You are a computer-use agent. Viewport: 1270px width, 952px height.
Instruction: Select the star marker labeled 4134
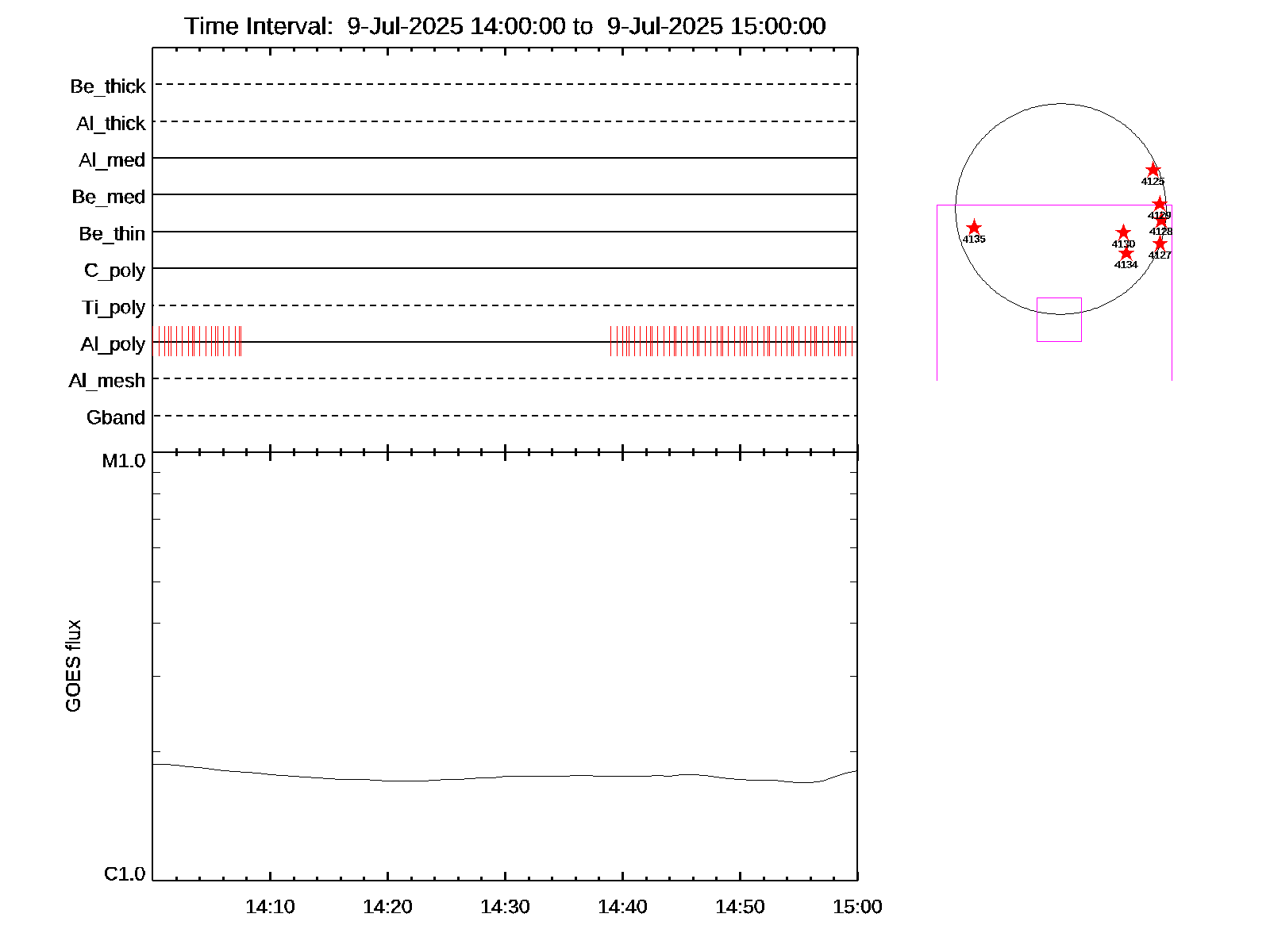(x=1126, y=253)
